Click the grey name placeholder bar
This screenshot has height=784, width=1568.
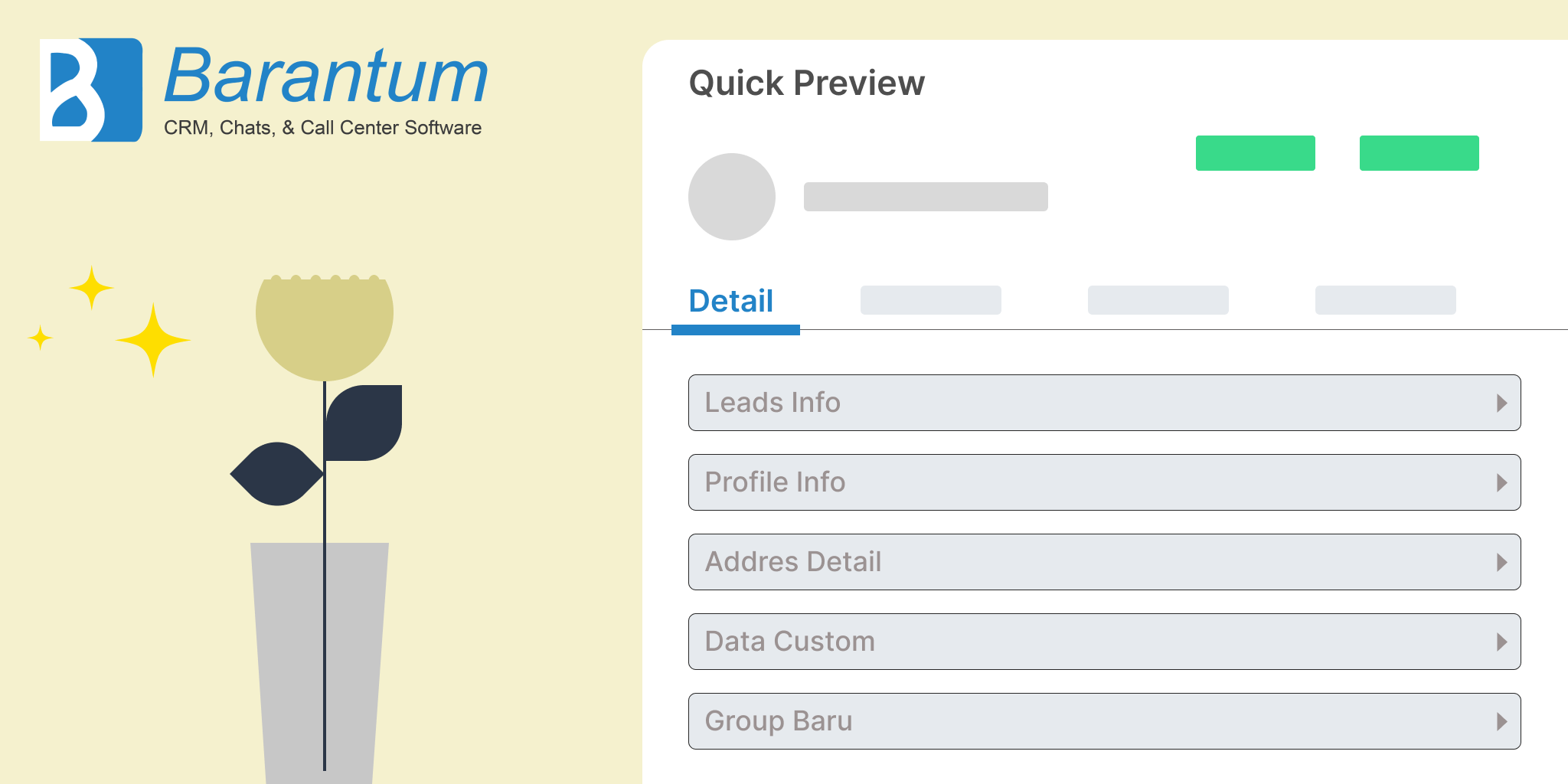coord(926,197)
